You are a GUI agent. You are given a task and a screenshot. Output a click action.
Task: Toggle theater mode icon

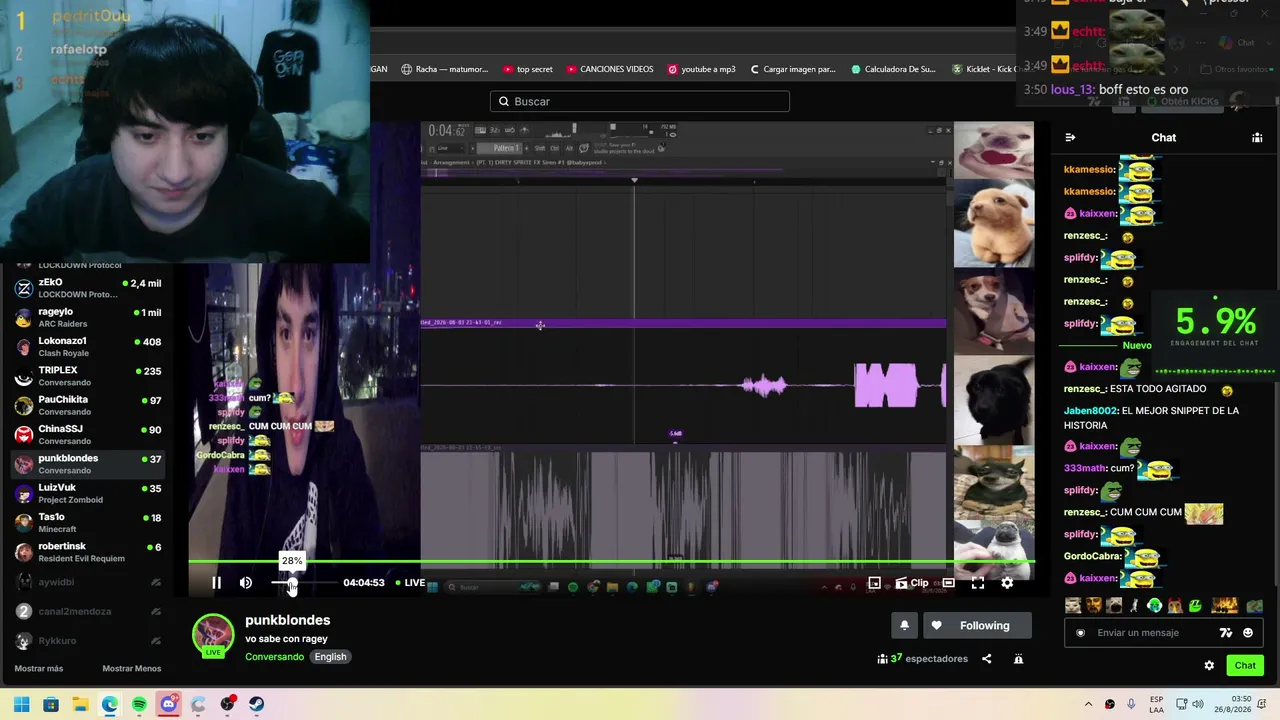tap(948, 583)
